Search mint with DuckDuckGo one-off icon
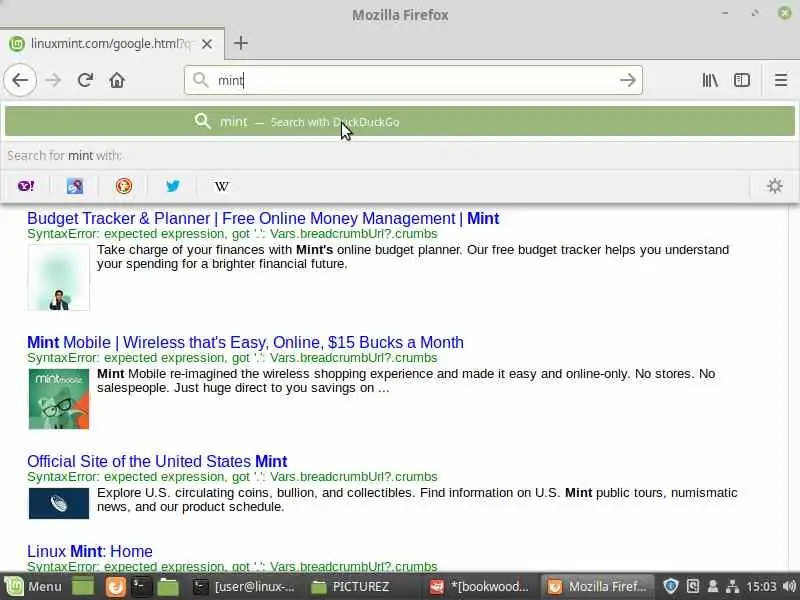 coord(123,186)
